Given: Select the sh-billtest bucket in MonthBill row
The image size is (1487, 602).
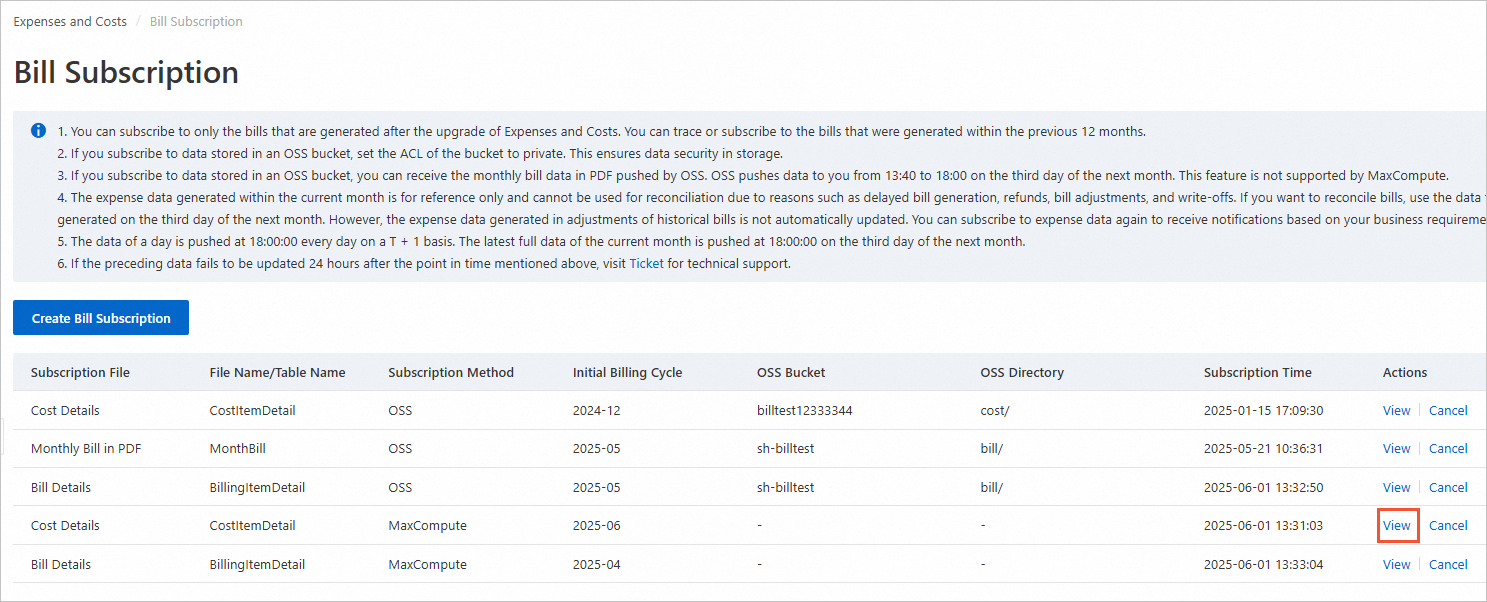Looking at the screenshot, I should click(785, 448).
